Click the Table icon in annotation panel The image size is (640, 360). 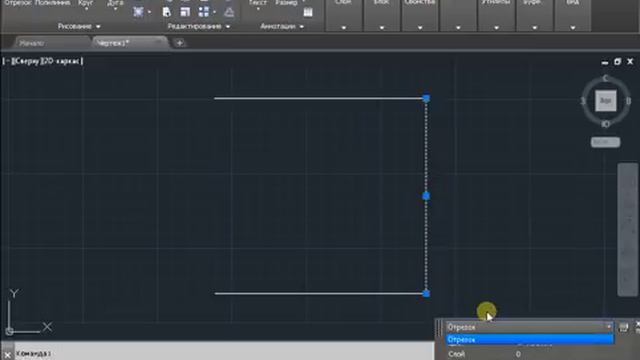point(308,12)
